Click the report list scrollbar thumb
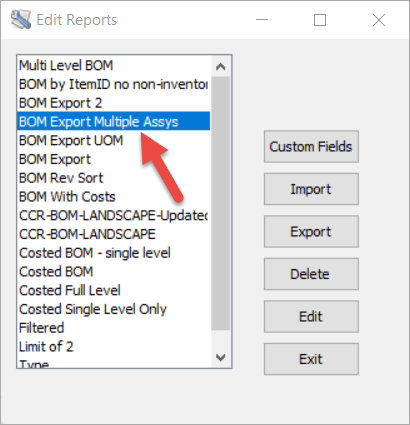Image resolution: width=410 pixels, height=425 pixels. pos(220,203)
